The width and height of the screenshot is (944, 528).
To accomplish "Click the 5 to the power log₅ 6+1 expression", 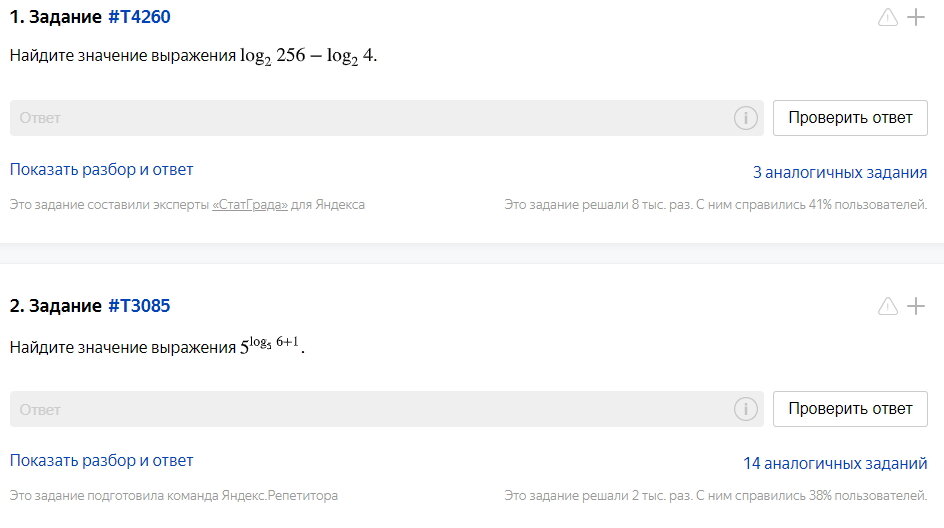I will [270, 346].
